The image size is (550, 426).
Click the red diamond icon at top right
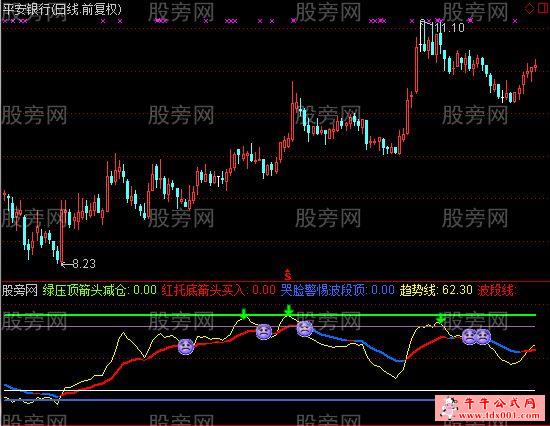click(x=530, y=8)
